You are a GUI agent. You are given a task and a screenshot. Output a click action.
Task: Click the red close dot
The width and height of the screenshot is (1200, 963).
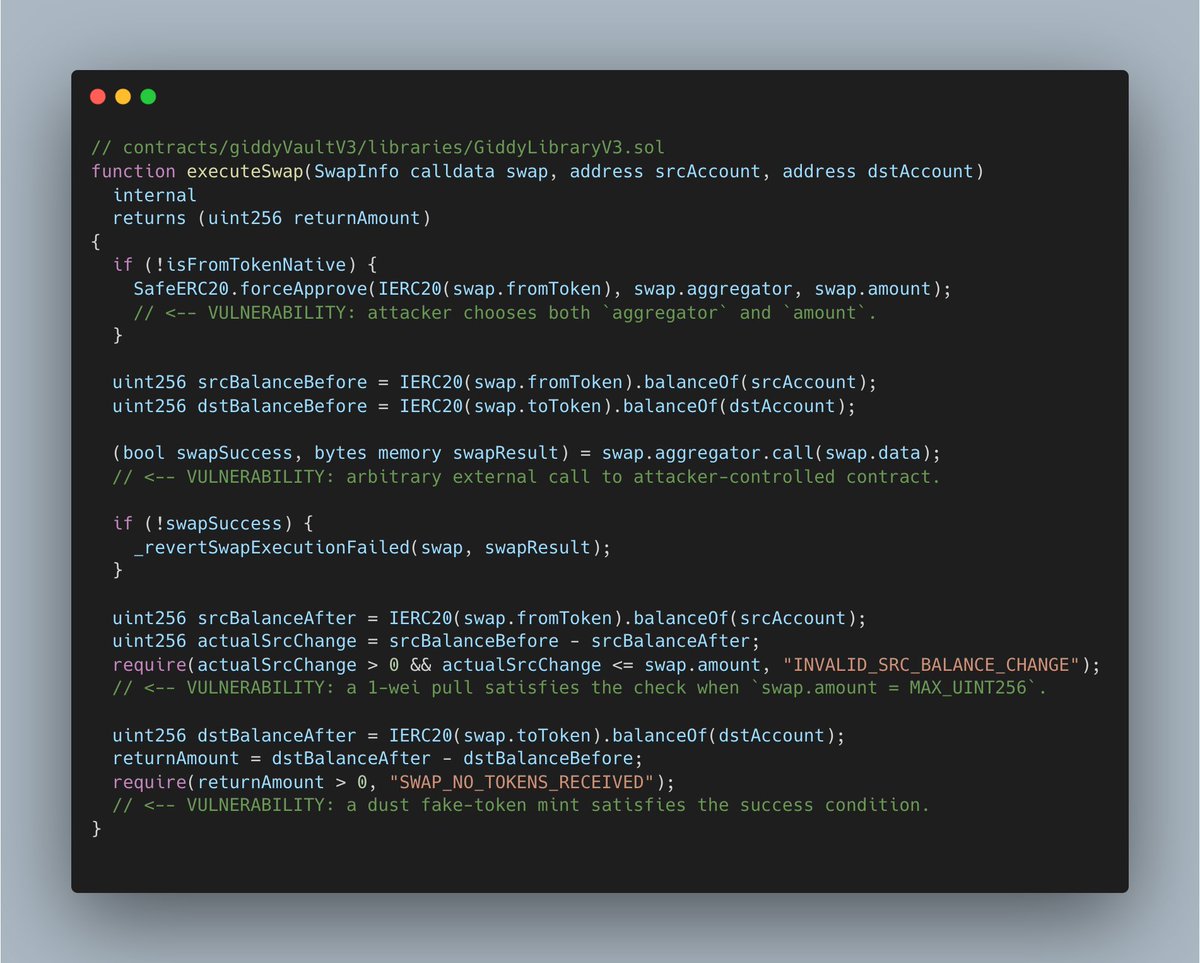pos(98,97)
